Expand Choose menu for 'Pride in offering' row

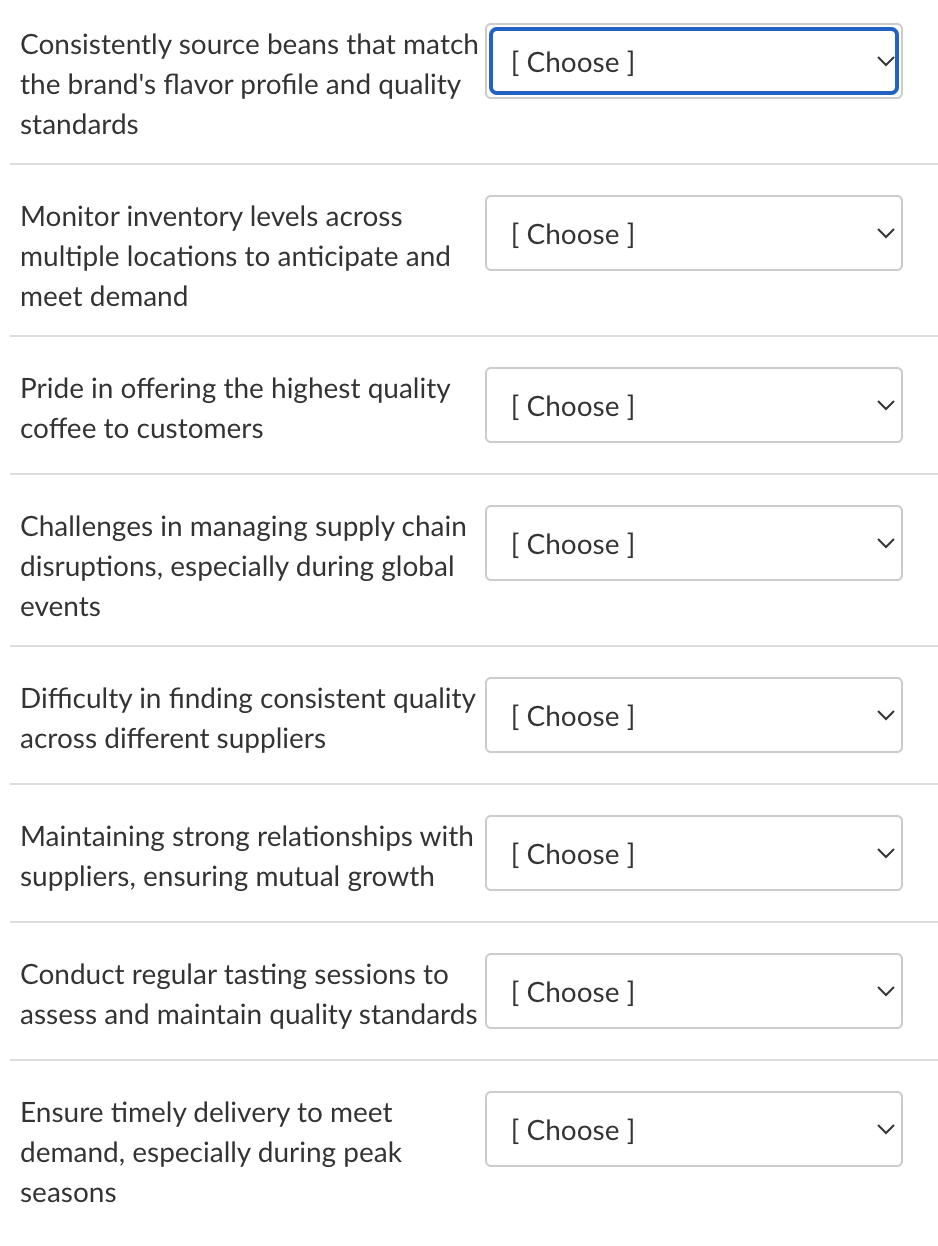693,406
